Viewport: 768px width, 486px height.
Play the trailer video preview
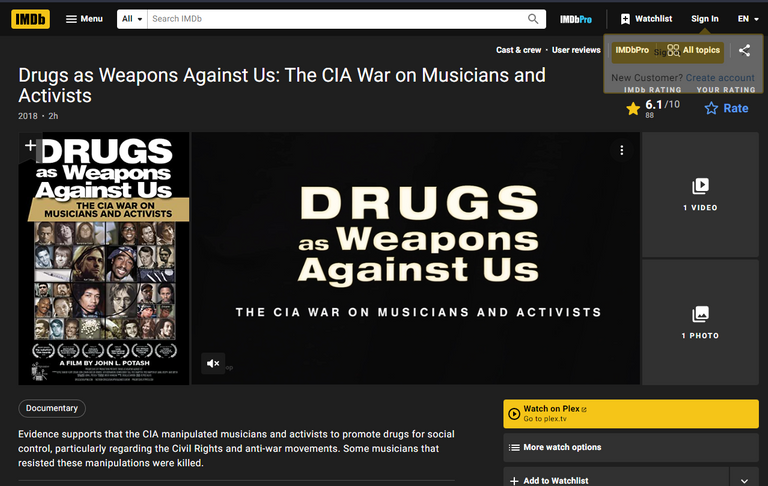click(x=415, y=258)
